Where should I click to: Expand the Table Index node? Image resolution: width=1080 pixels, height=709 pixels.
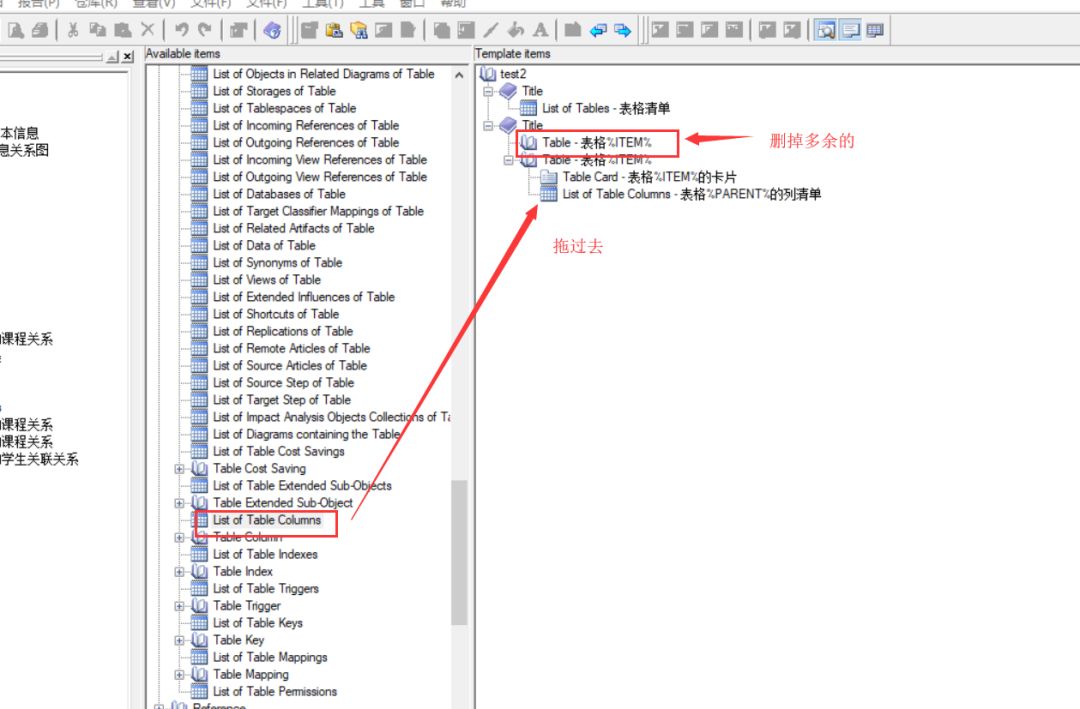180,571
